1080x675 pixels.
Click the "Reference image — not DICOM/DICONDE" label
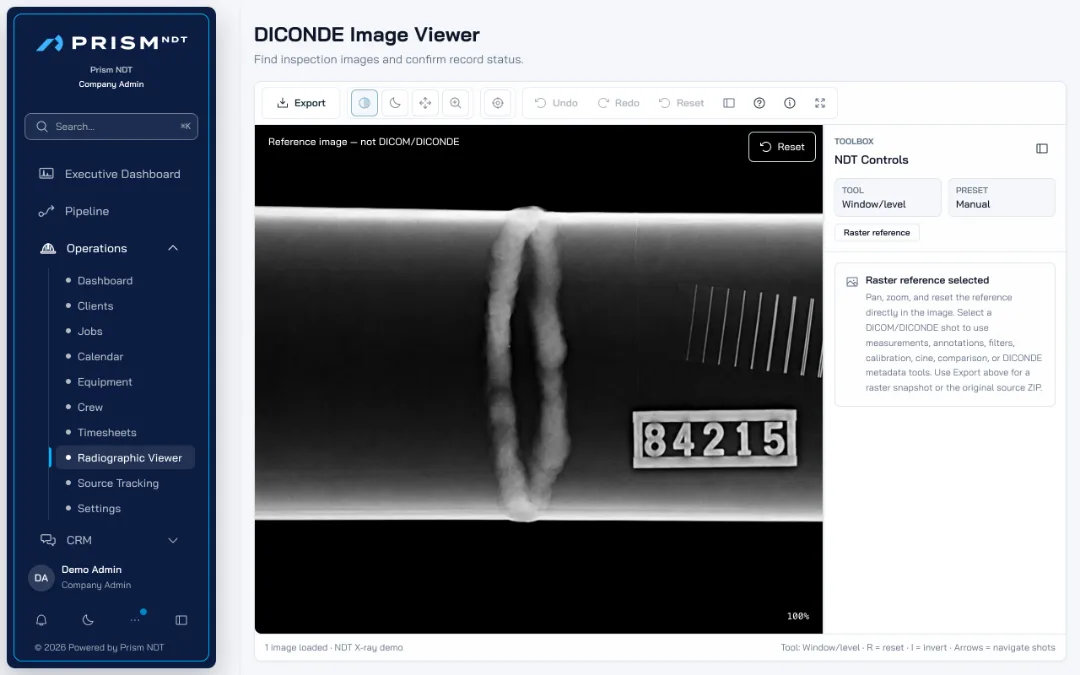point(364,142)
